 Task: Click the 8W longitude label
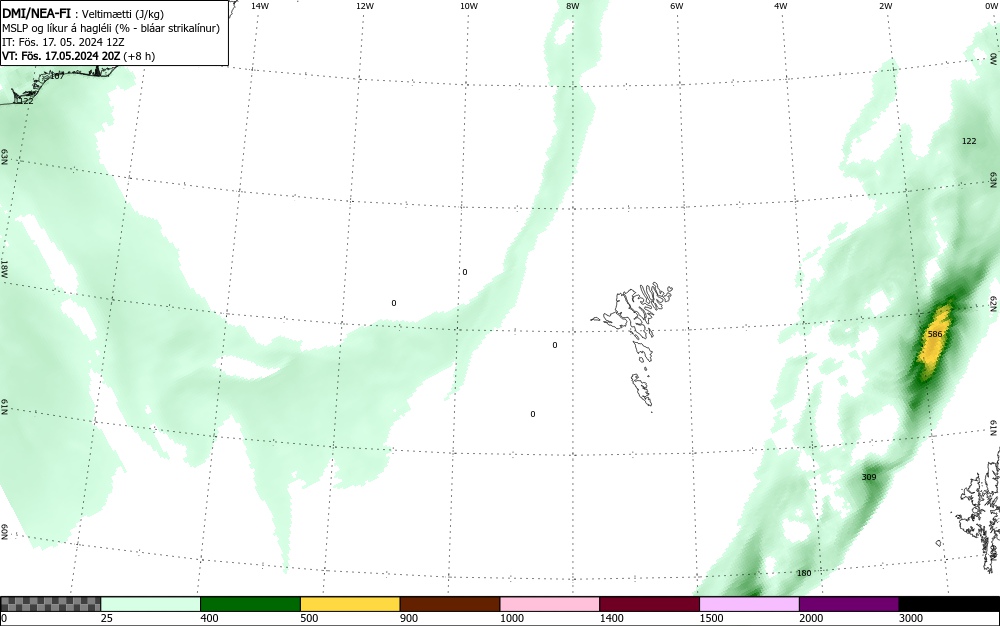tap(573, 6)
